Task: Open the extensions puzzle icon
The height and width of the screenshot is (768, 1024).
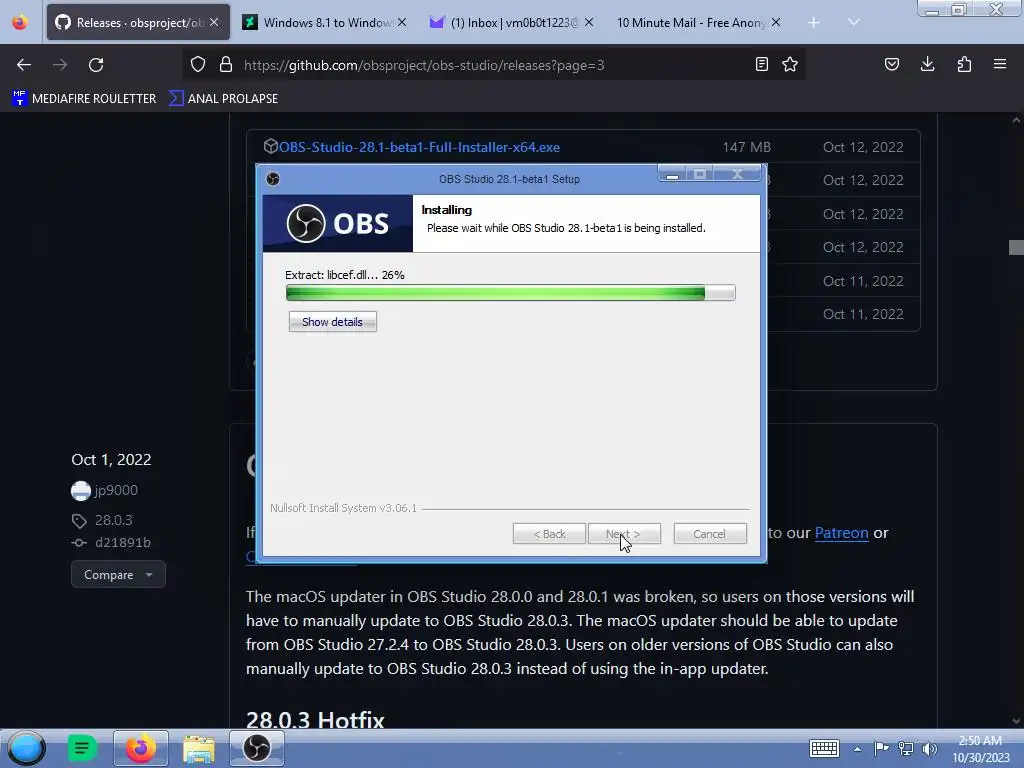Action: coord(964,65)
